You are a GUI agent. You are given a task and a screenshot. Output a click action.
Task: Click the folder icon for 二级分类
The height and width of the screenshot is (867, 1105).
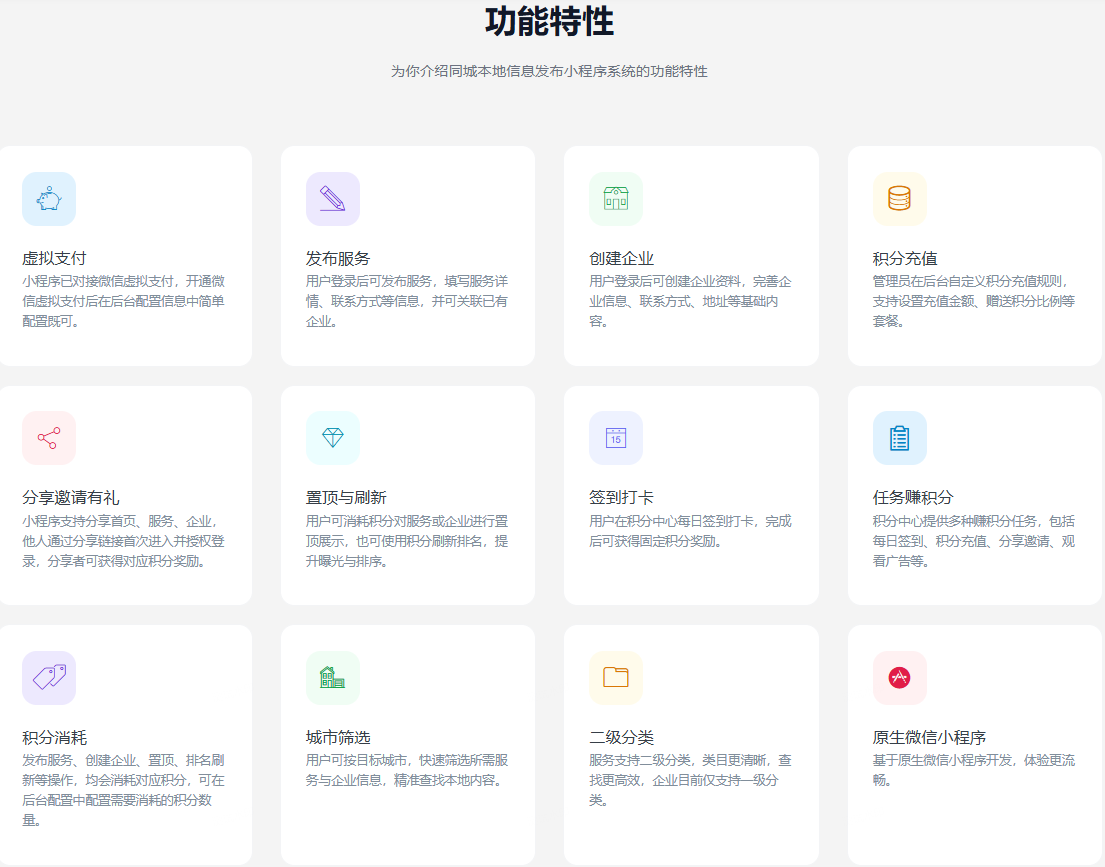616,677
